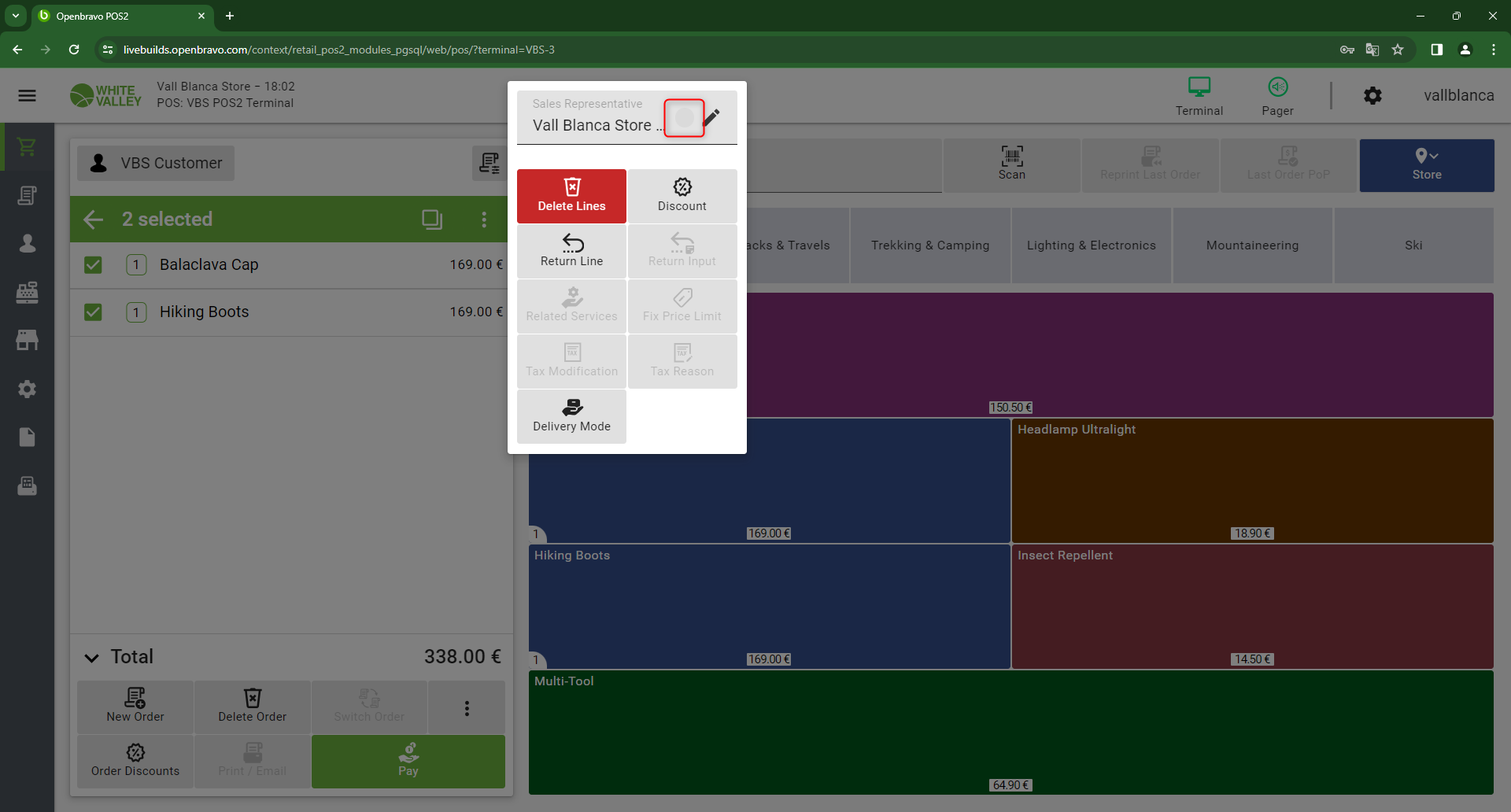The height and width of the screenshot is (812, 1511).
Task: Open the saved passwords key icon
Action: pyautogui.click(x=1347, y=50)
